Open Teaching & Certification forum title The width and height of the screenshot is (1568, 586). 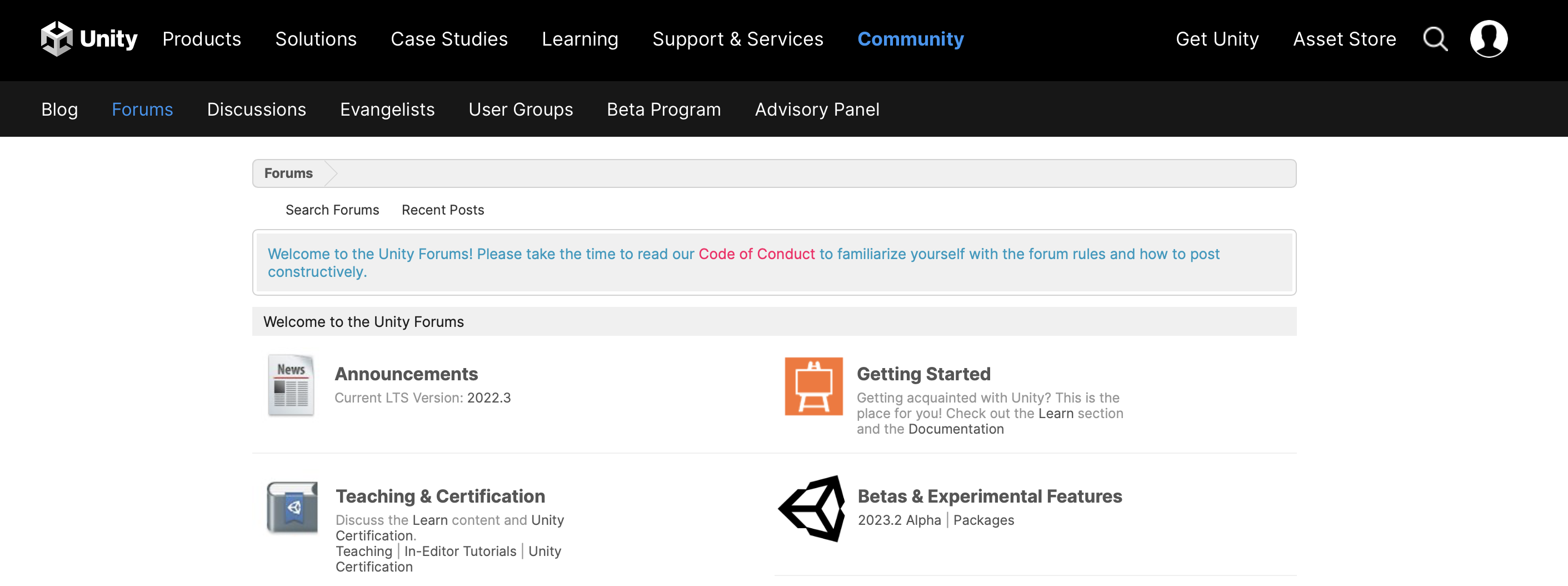tap(440, 496)
